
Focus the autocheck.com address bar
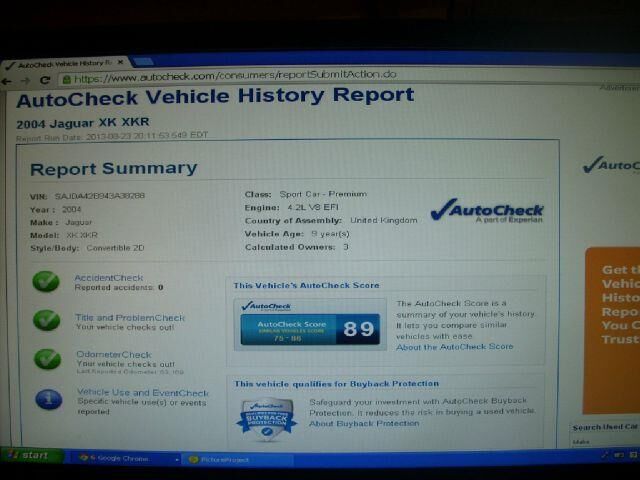click(347, 76)
